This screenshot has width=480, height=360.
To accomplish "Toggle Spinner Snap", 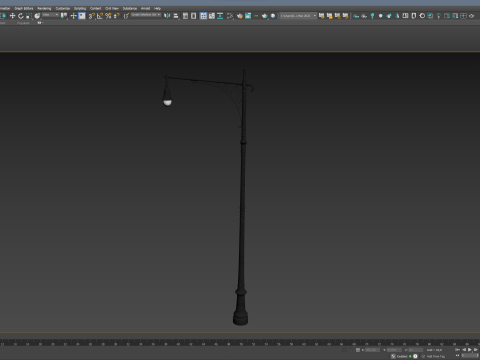I will (117, 16).
